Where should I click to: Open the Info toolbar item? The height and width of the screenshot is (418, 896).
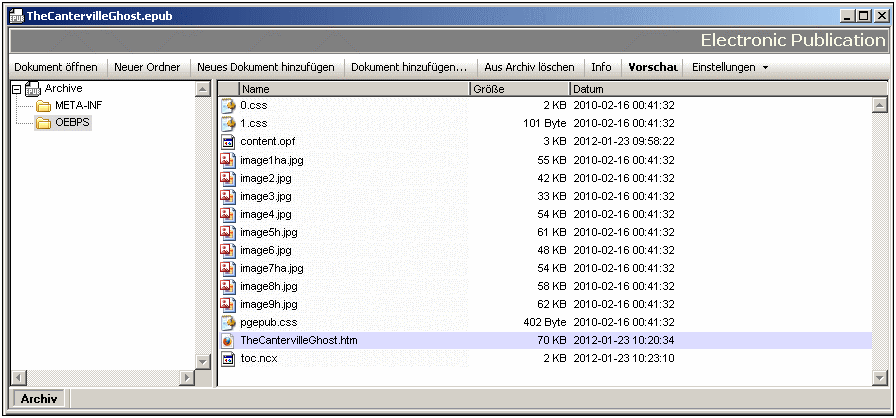tap(601, 67)
